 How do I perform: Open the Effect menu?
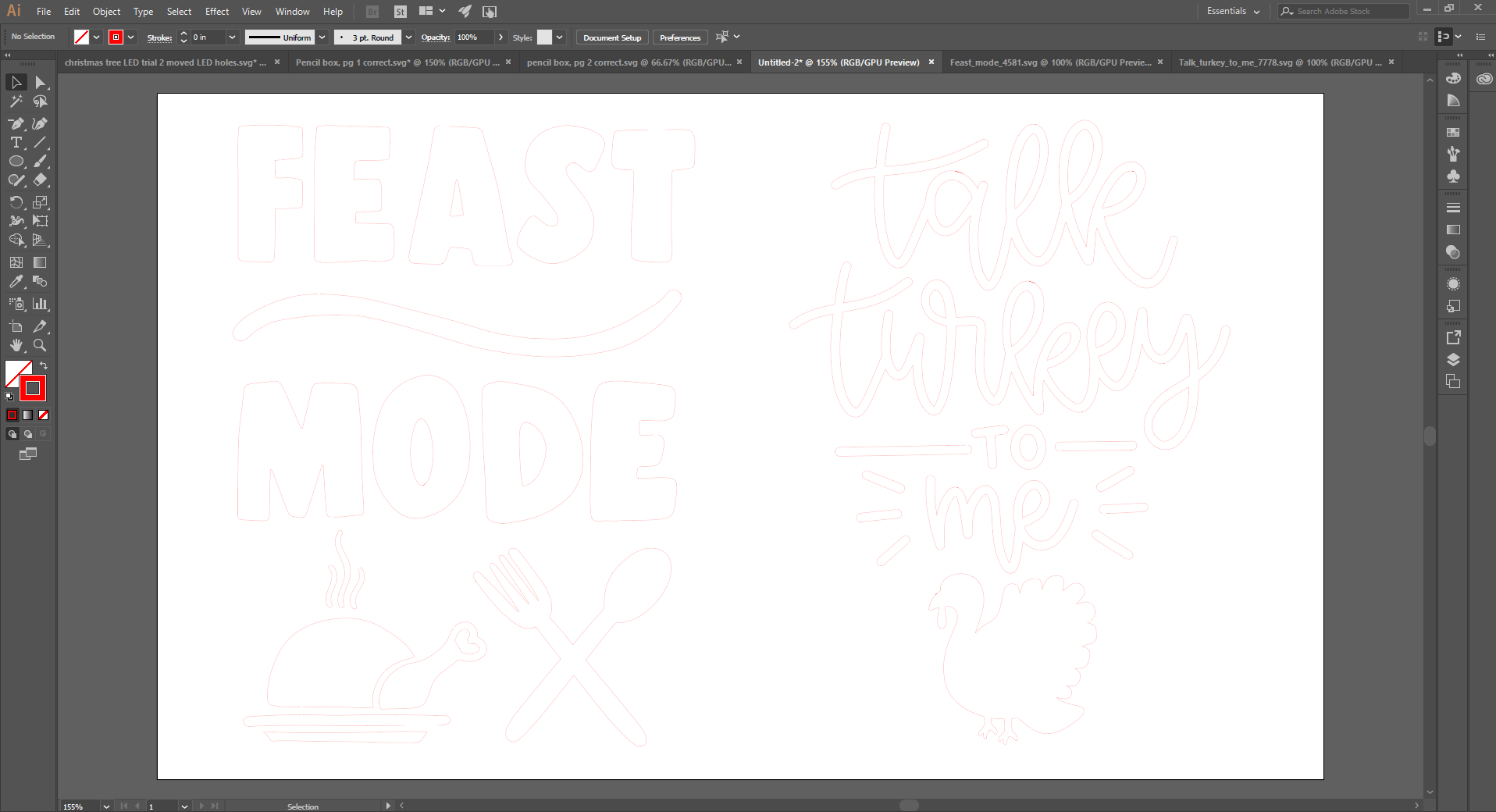pyautogui.click(x=217, y=12)
